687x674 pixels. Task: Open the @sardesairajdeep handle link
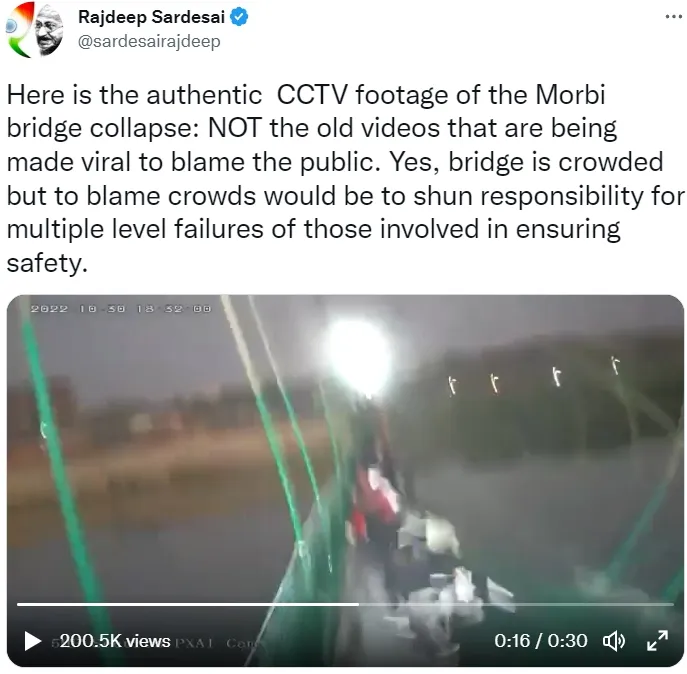[149, 42]
